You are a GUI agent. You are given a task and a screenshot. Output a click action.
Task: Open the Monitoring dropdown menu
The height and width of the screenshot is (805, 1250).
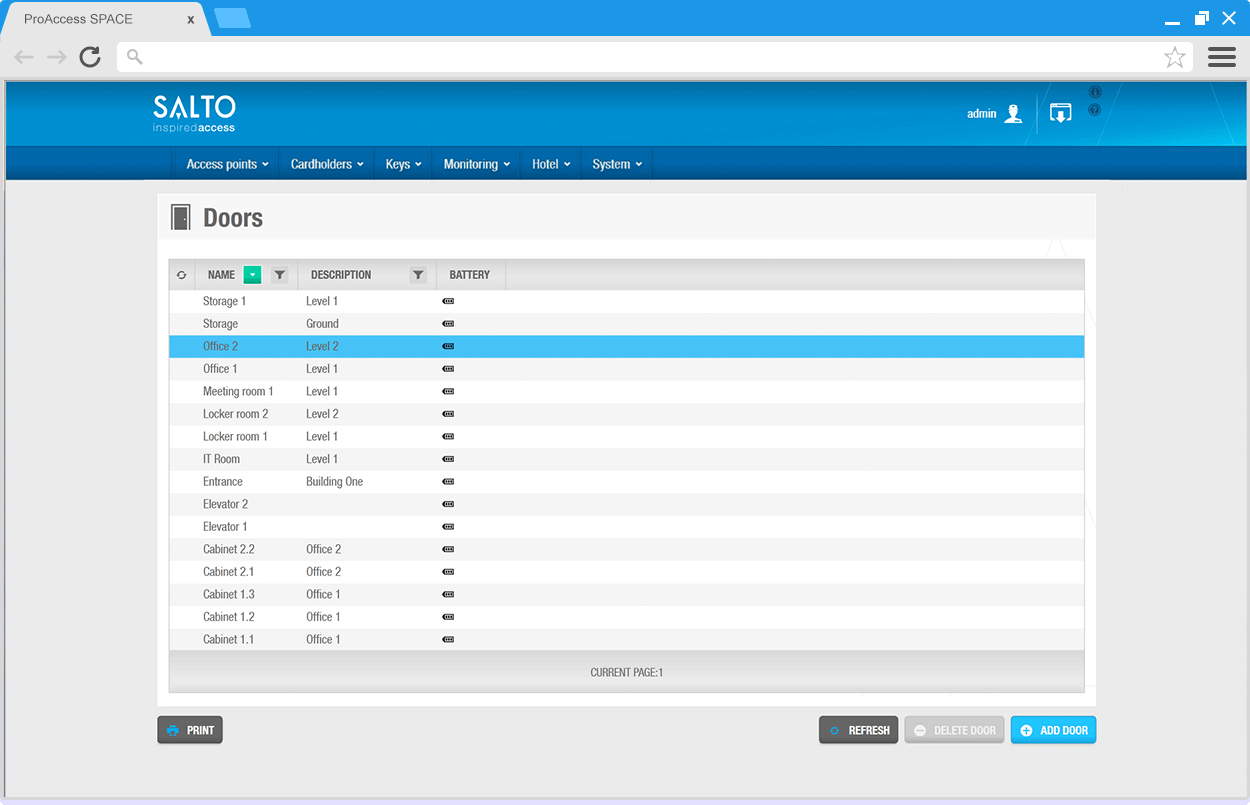pos(476,164)
